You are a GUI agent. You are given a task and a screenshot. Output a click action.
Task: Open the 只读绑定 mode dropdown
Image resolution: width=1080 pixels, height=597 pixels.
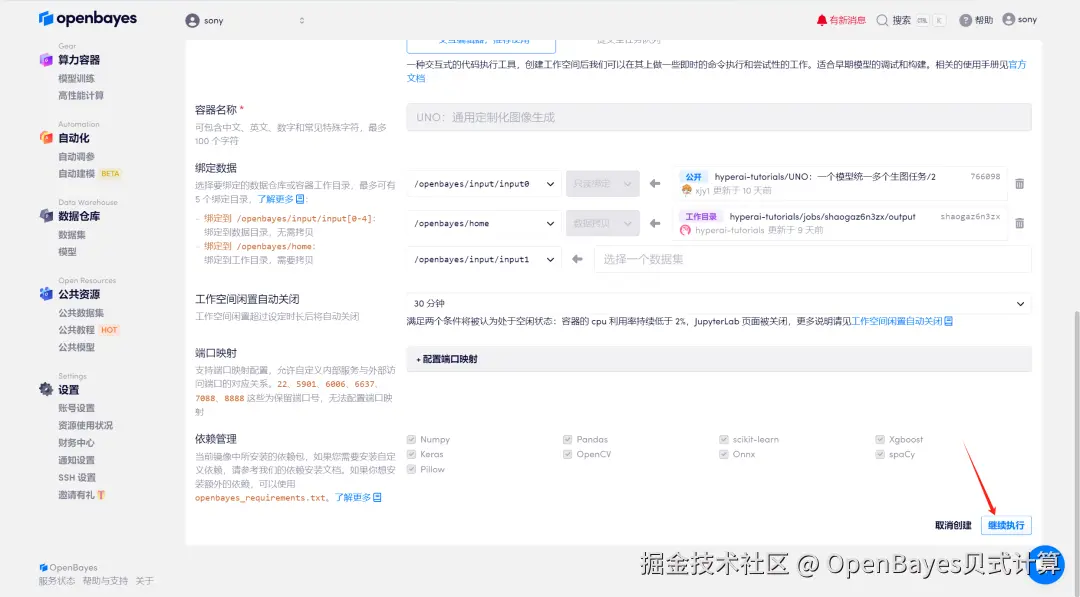point(603,184)
